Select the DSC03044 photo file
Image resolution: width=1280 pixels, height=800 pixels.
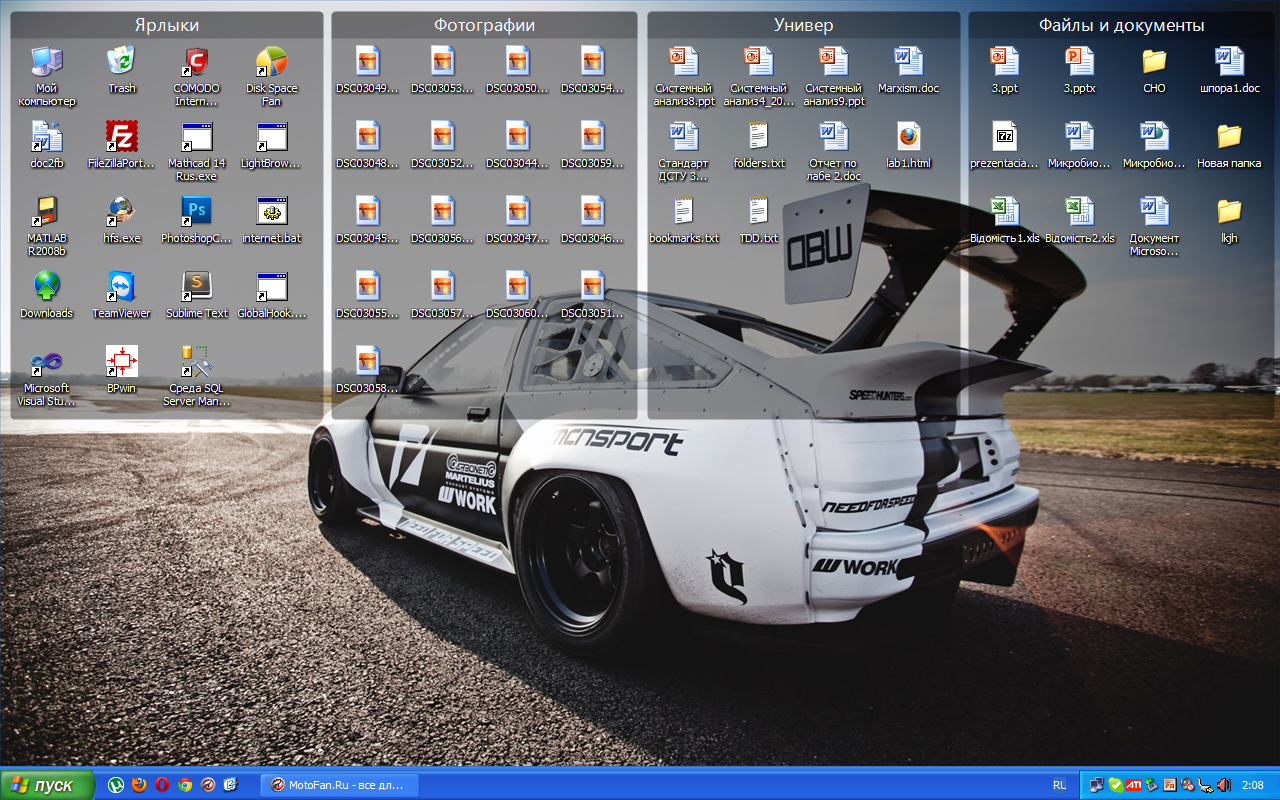coord(518,137)
